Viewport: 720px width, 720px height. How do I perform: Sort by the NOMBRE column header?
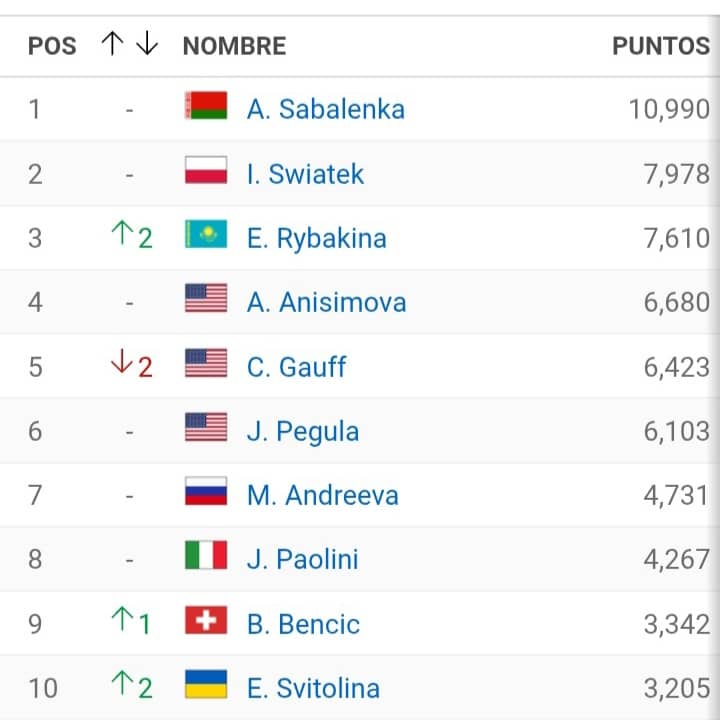coord(234,46)
